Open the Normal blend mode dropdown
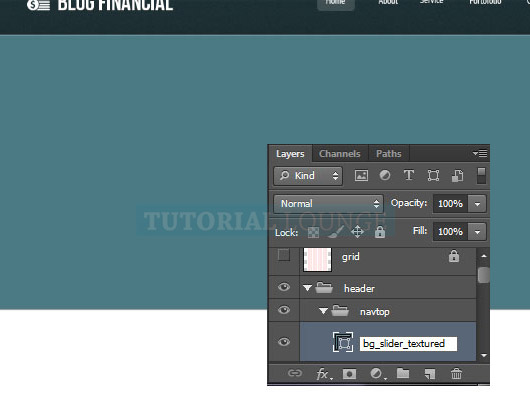 [328, 204]
